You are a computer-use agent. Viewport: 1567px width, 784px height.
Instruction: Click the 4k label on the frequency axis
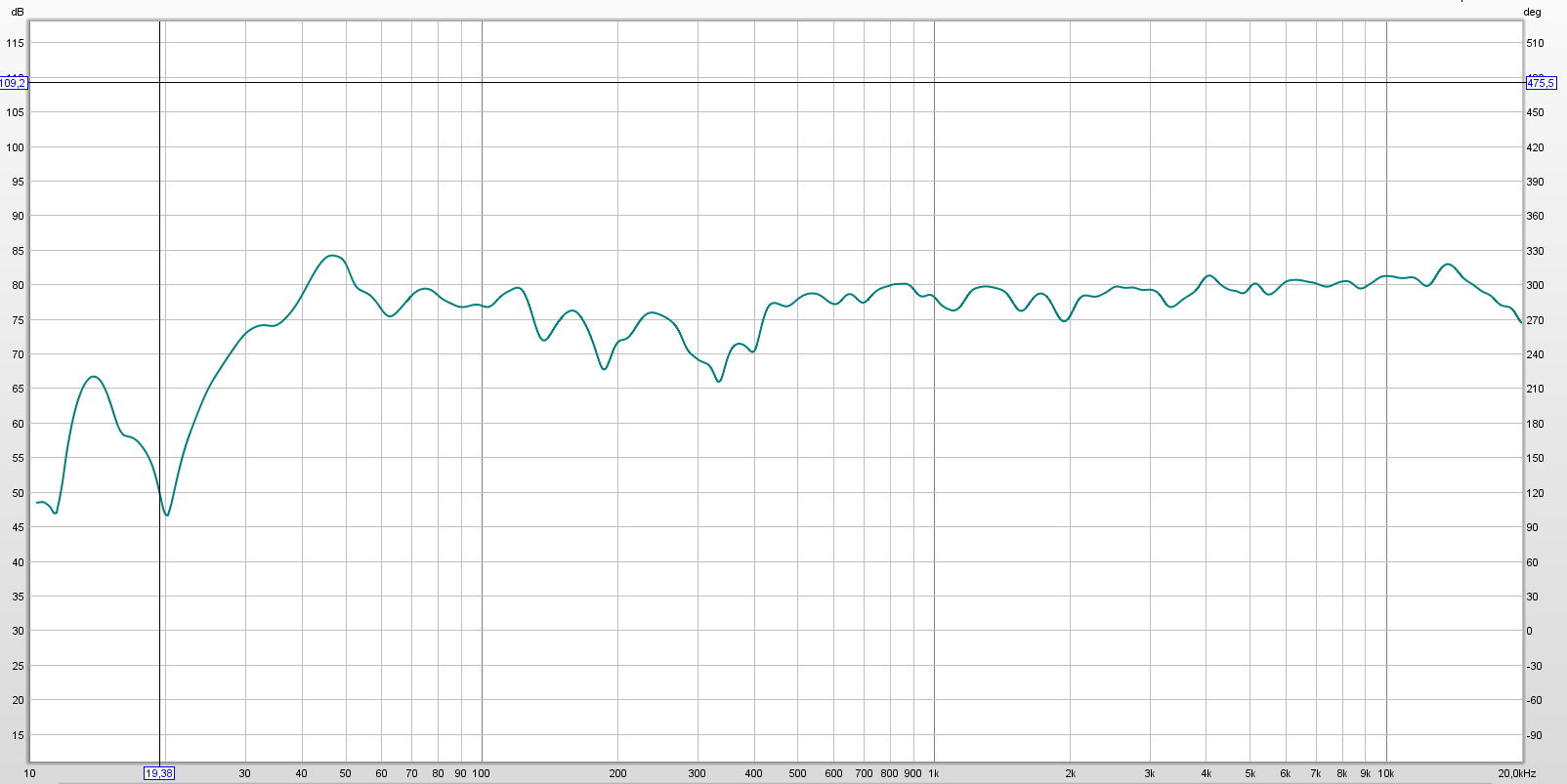click(1206, 773)
